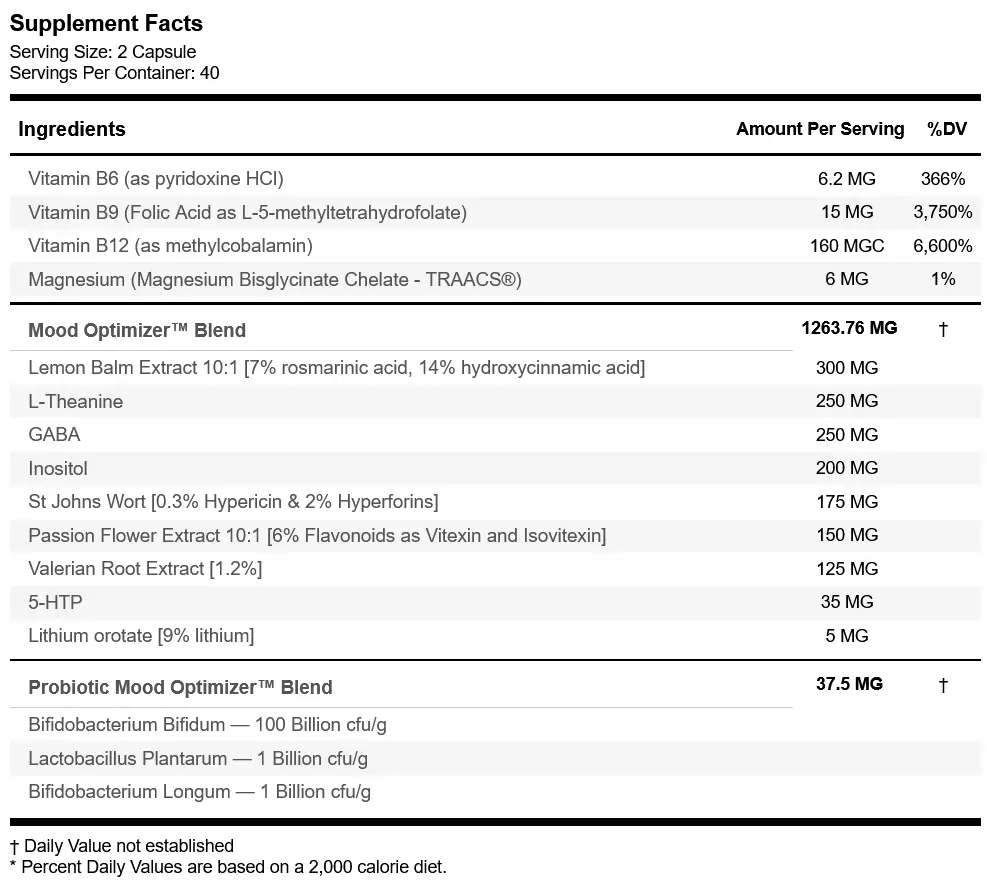
Task: Click the St Johns Wort ingredient row
Action: click(495, 502)
